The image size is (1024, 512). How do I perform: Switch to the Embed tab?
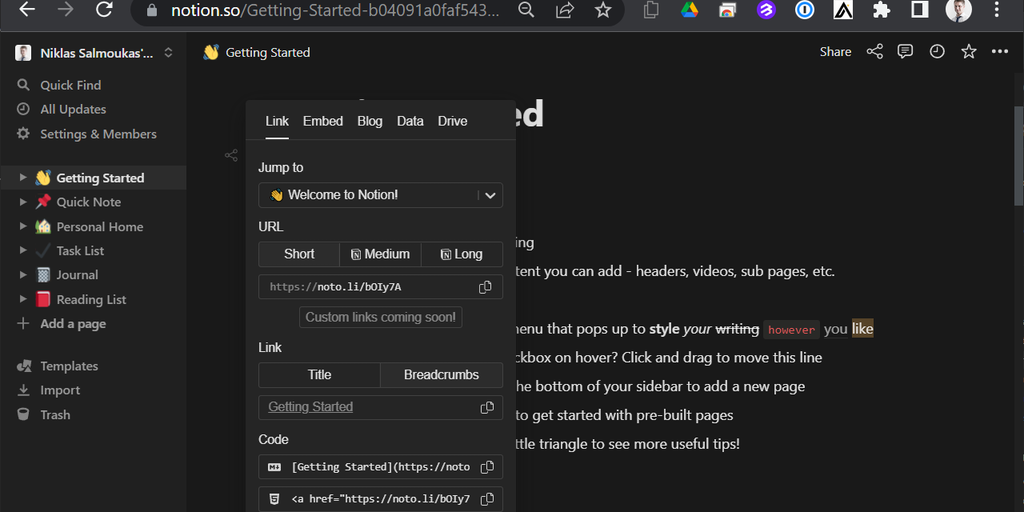click(x=323, y=121)
